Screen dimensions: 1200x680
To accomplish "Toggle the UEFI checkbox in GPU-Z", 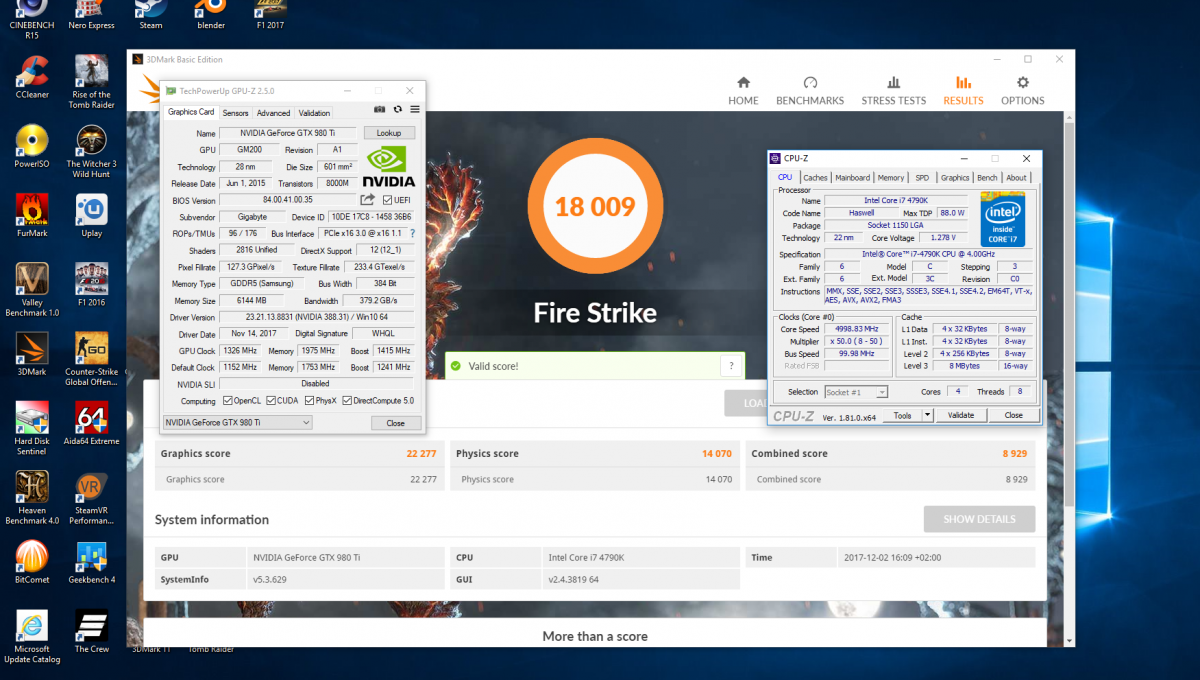I will [x=388, y=200].
